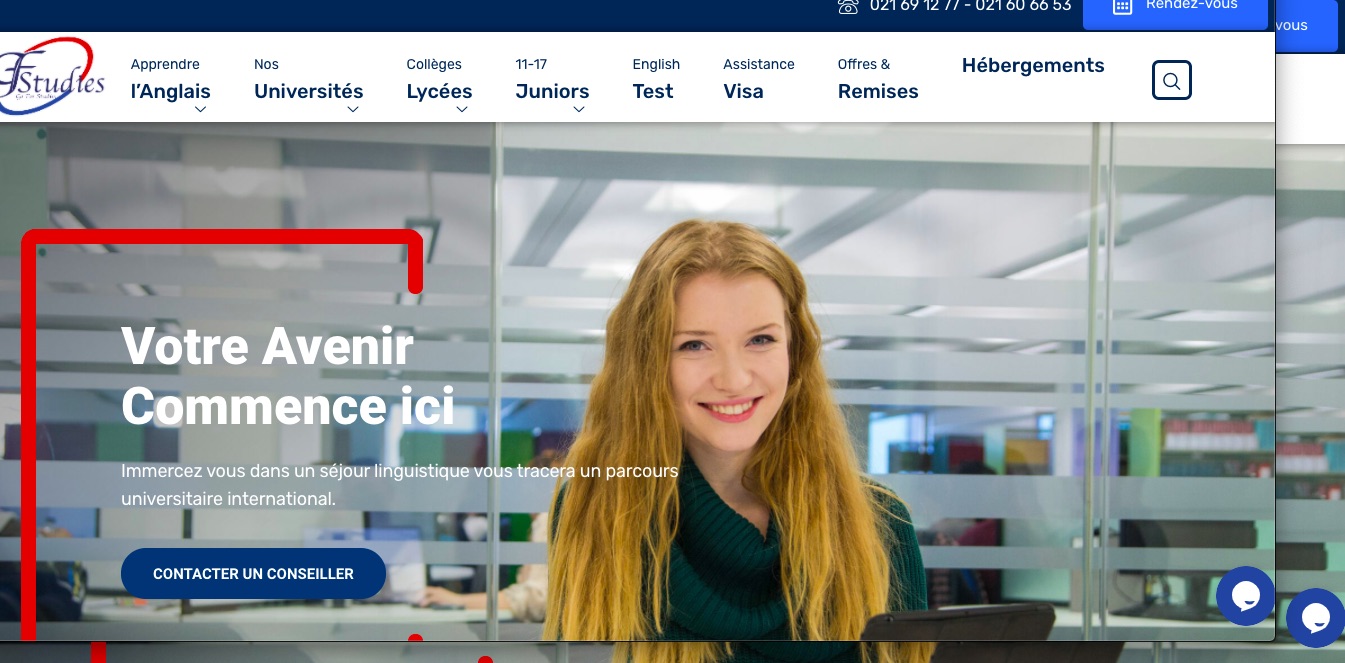This screenshot has height=663, width=1345.
Task: Click the F Studies logo
Action: pyautogui.click(x=52, y=77)
